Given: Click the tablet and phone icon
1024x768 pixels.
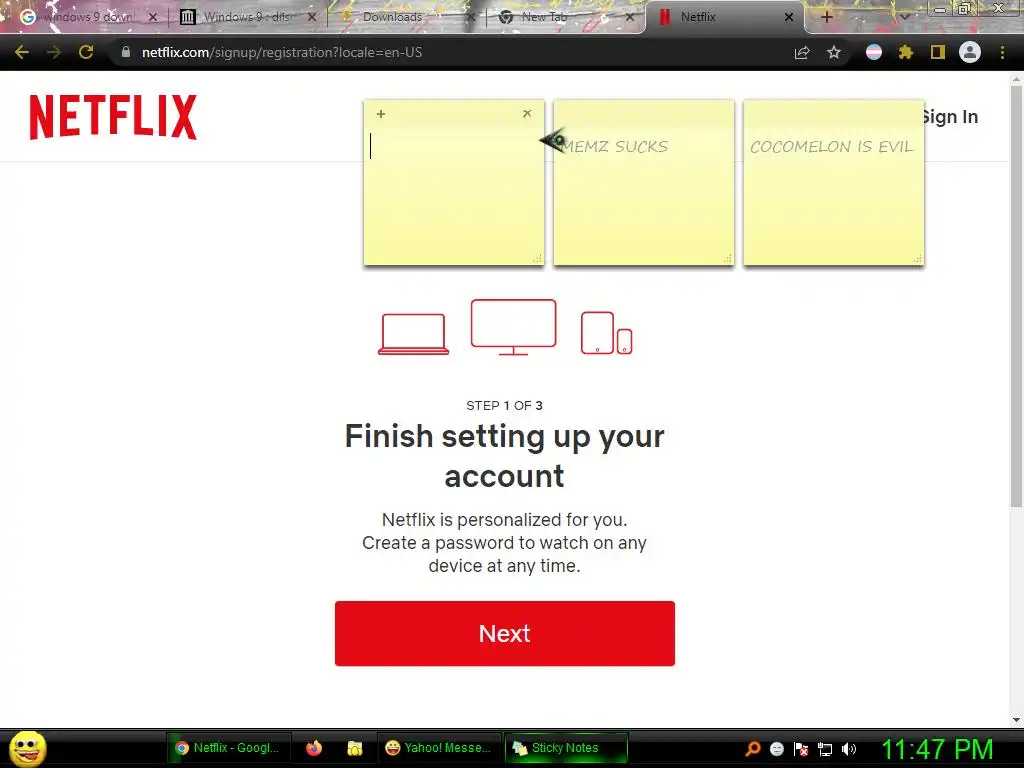Looking at the screenshot, I should [x=607, y=333].
